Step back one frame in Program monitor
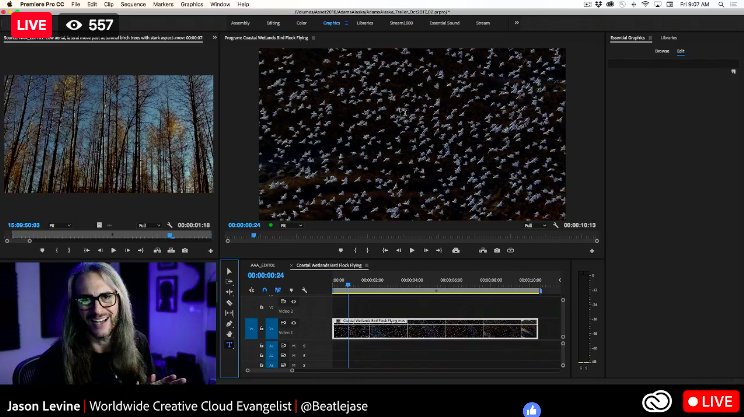744x417 pixels. pos(399,250)
